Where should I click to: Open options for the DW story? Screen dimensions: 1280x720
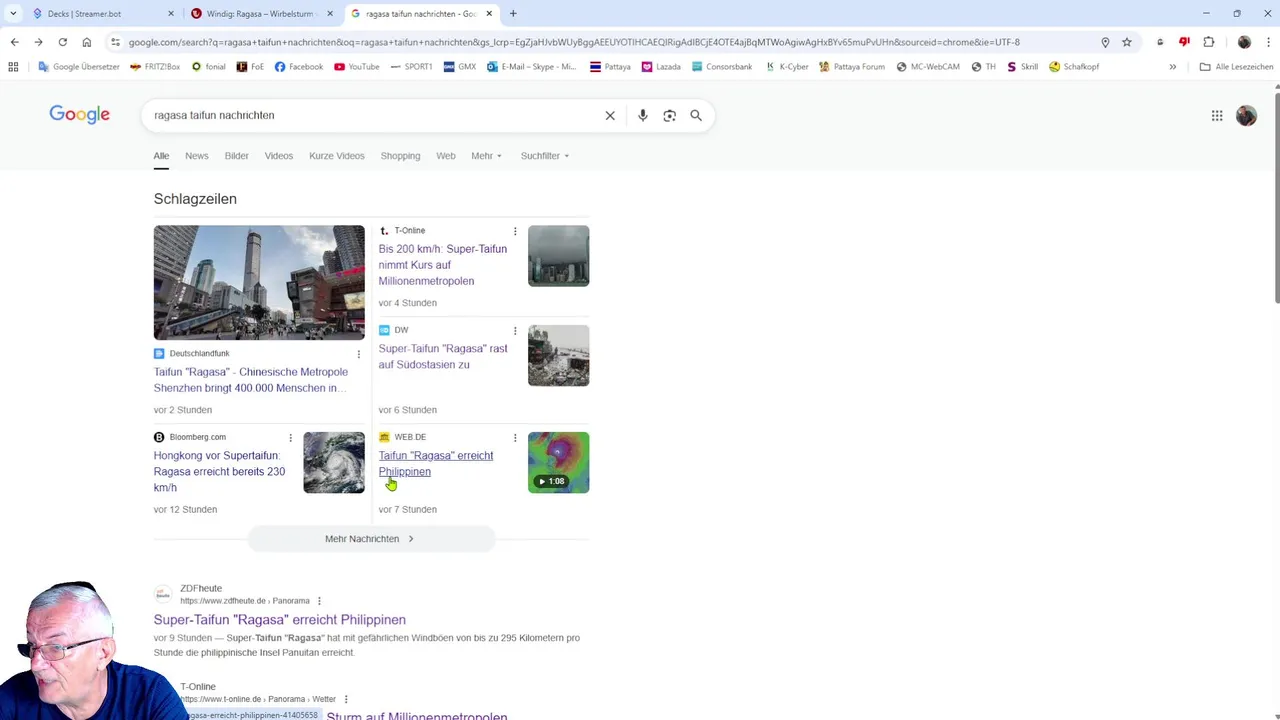coord(515,330)
